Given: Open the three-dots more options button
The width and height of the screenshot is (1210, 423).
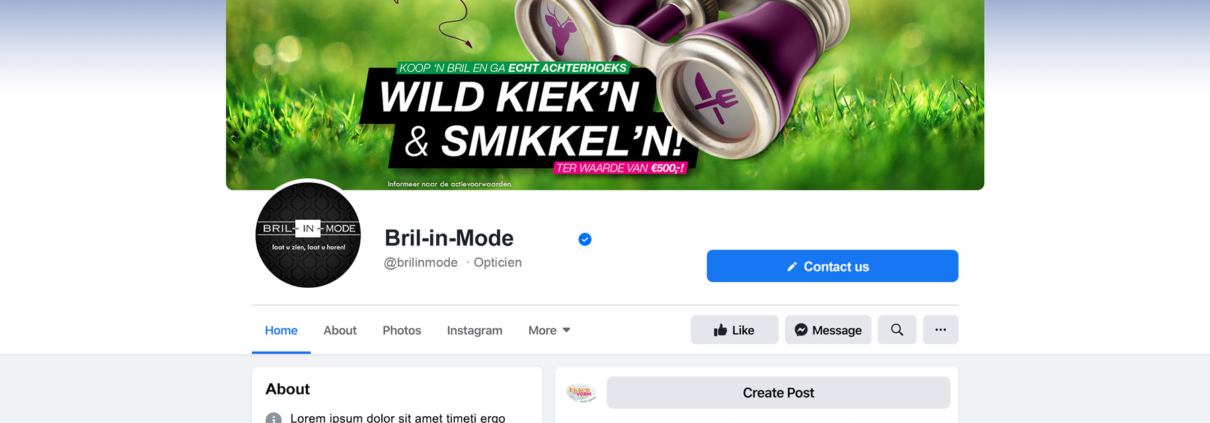Looking at the screenshot, I should tap(940, 330).
